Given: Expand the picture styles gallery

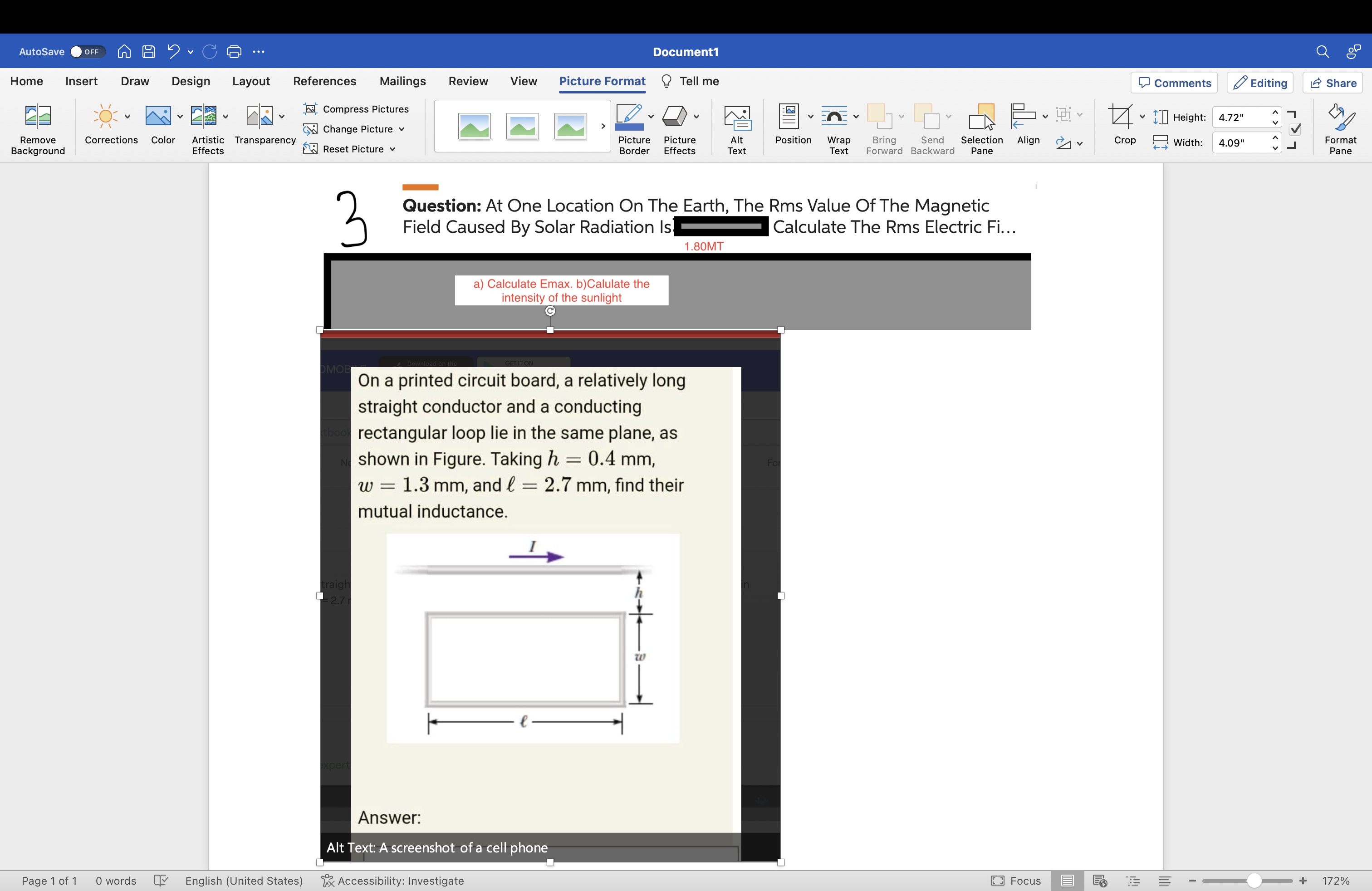Looking at the screenshot, I should (603, 126).
